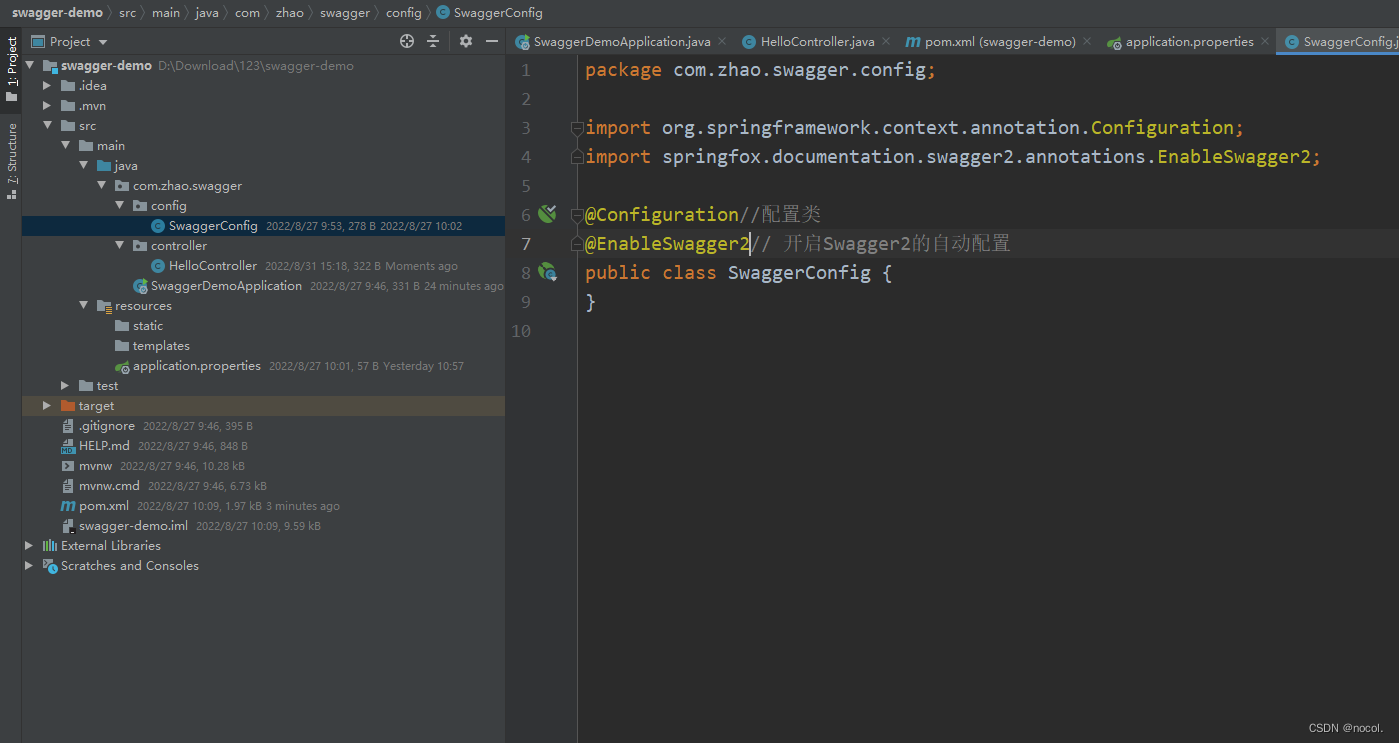This screenshot has height=743, width=1399.
Task: Close the application.properties tab
Action: pos(1265,42)
